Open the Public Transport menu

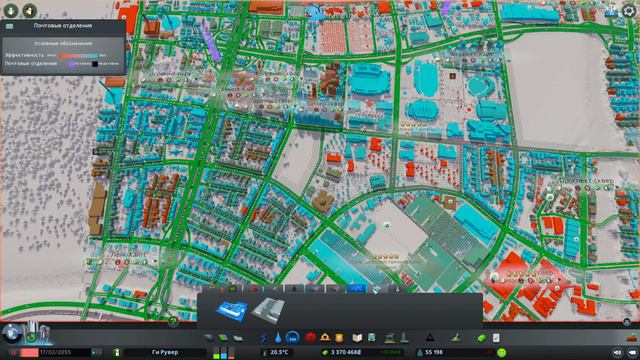(x=372, y=338)
